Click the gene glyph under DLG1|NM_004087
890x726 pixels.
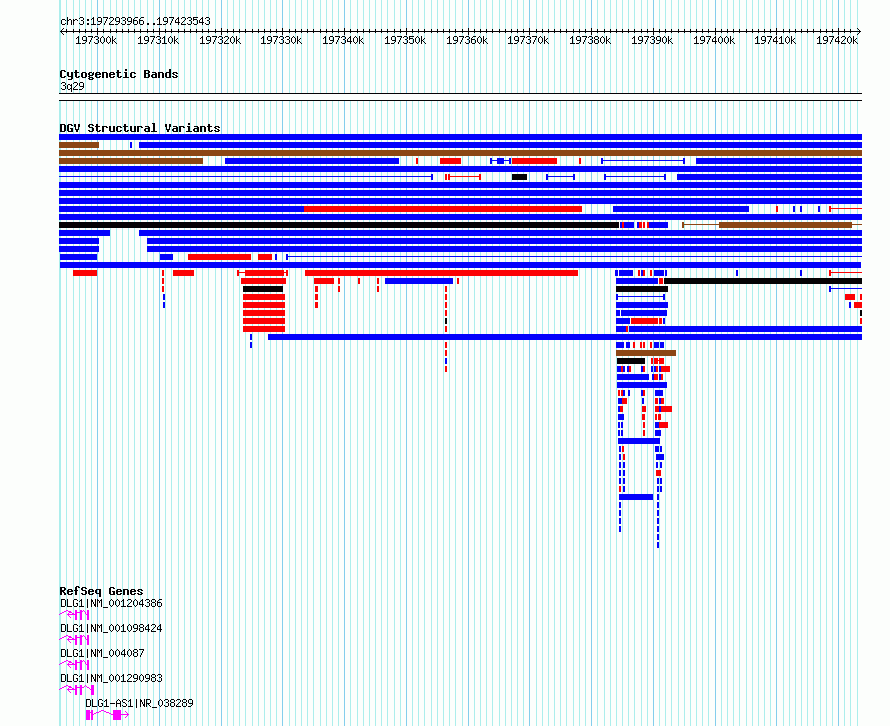coord(74,665)
